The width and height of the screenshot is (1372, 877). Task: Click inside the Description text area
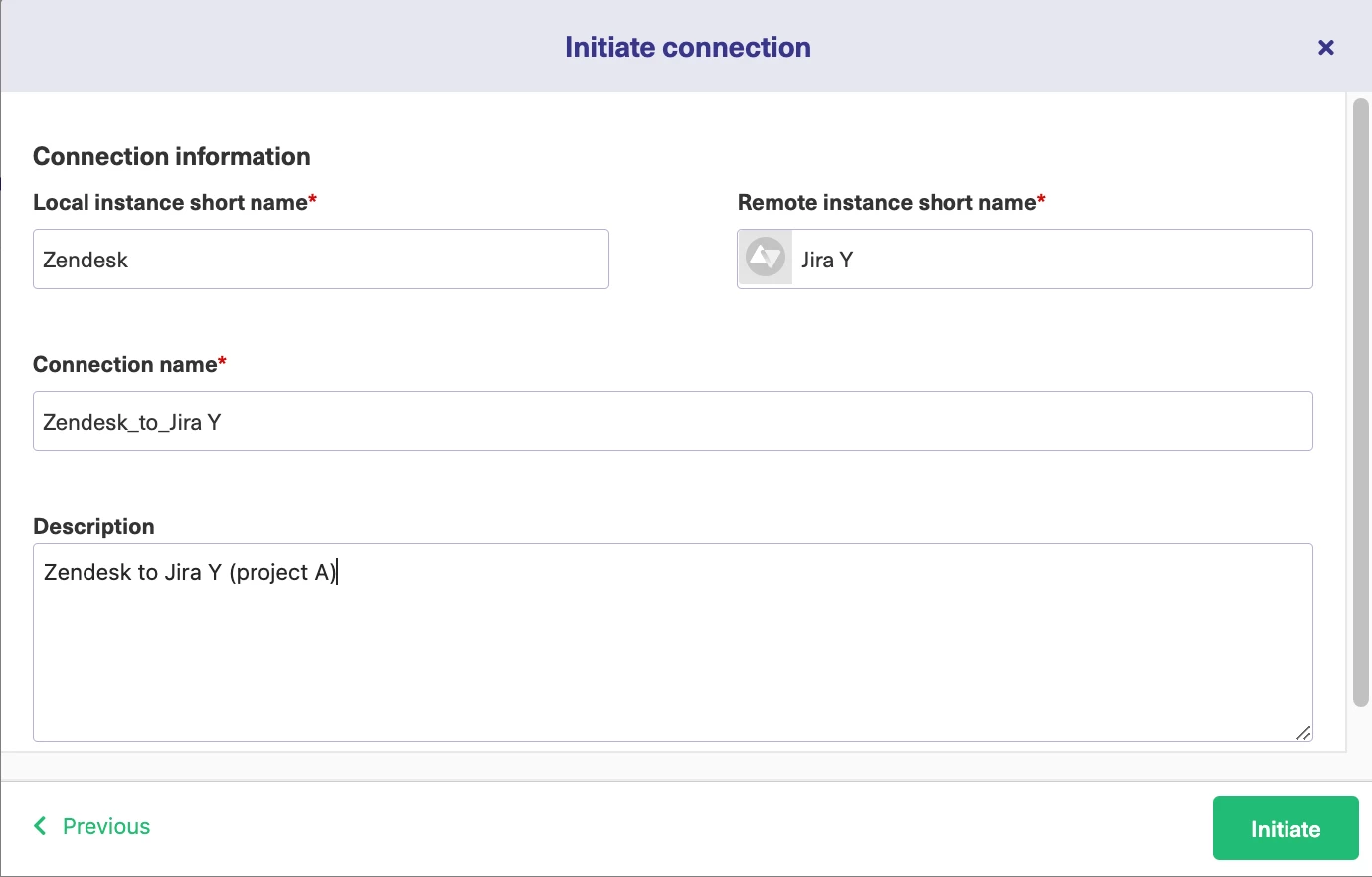(673, 642)
